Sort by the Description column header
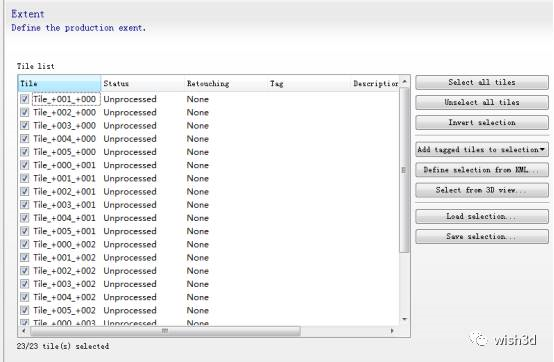This screenshot has width=554, height=362. pos(375,84)
